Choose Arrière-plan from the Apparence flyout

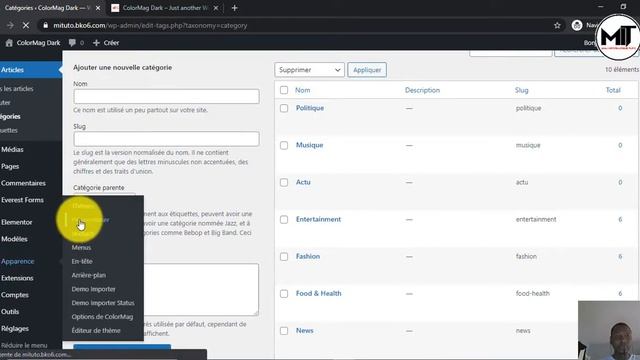tap(89, 275)
